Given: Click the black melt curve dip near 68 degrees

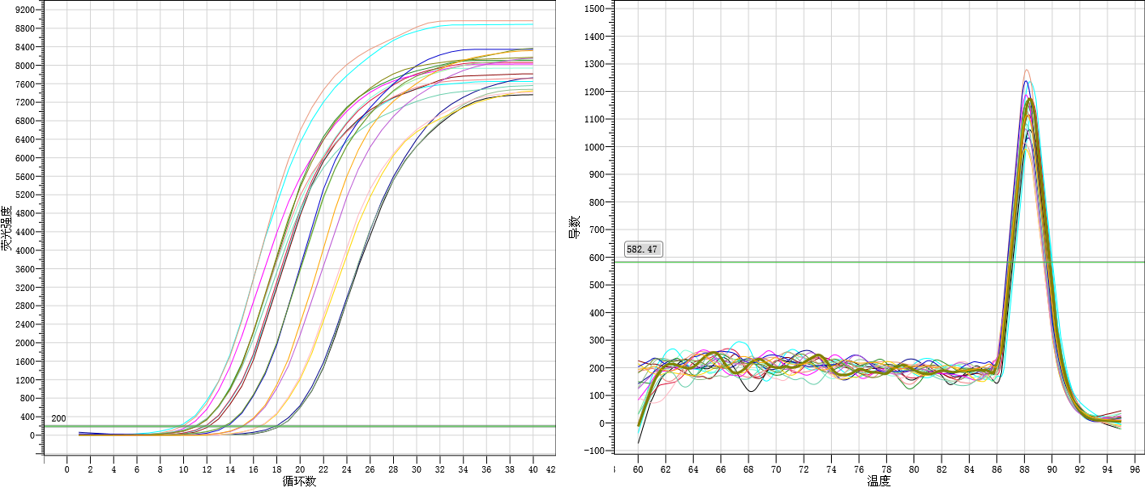Looking at the screenshot, I should pos(749,390).
